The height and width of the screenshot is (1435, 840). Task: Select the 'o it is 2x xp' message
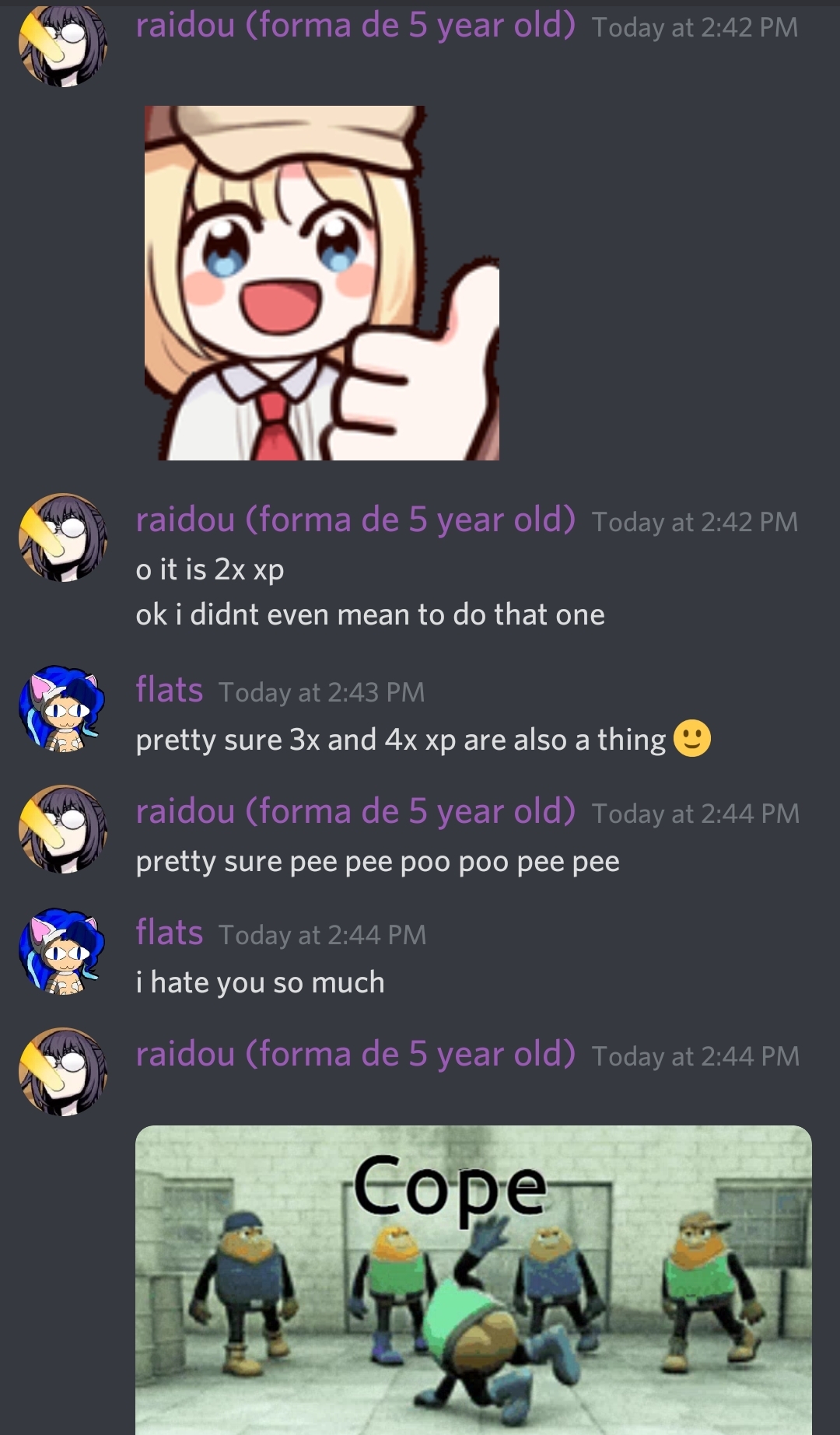[210, 570]
